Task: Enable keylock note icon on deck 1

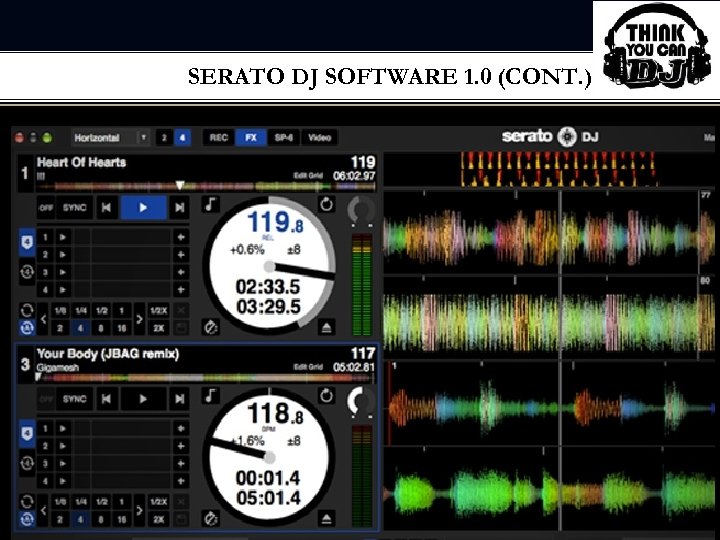Action: click(x=210, y=204)
